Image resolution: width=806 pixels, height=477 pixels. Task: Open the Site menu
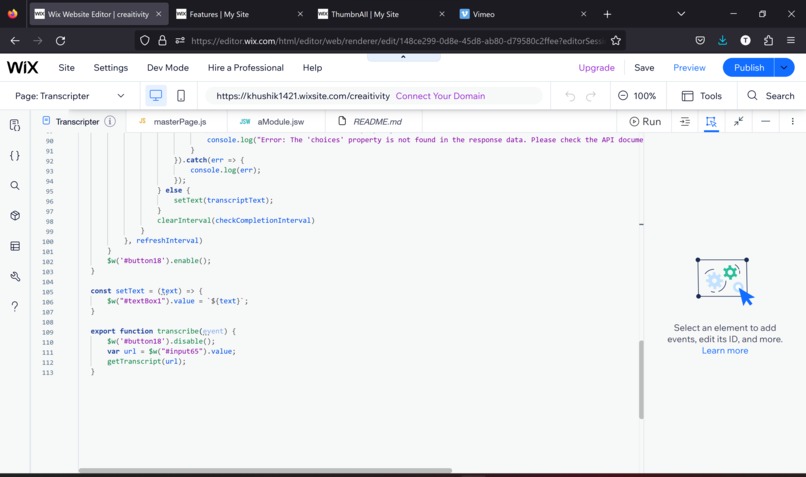click(x=66, y=67)
